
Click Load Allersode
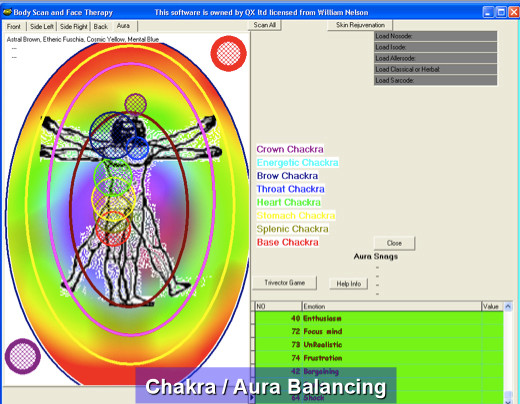(x=435, y=58)
